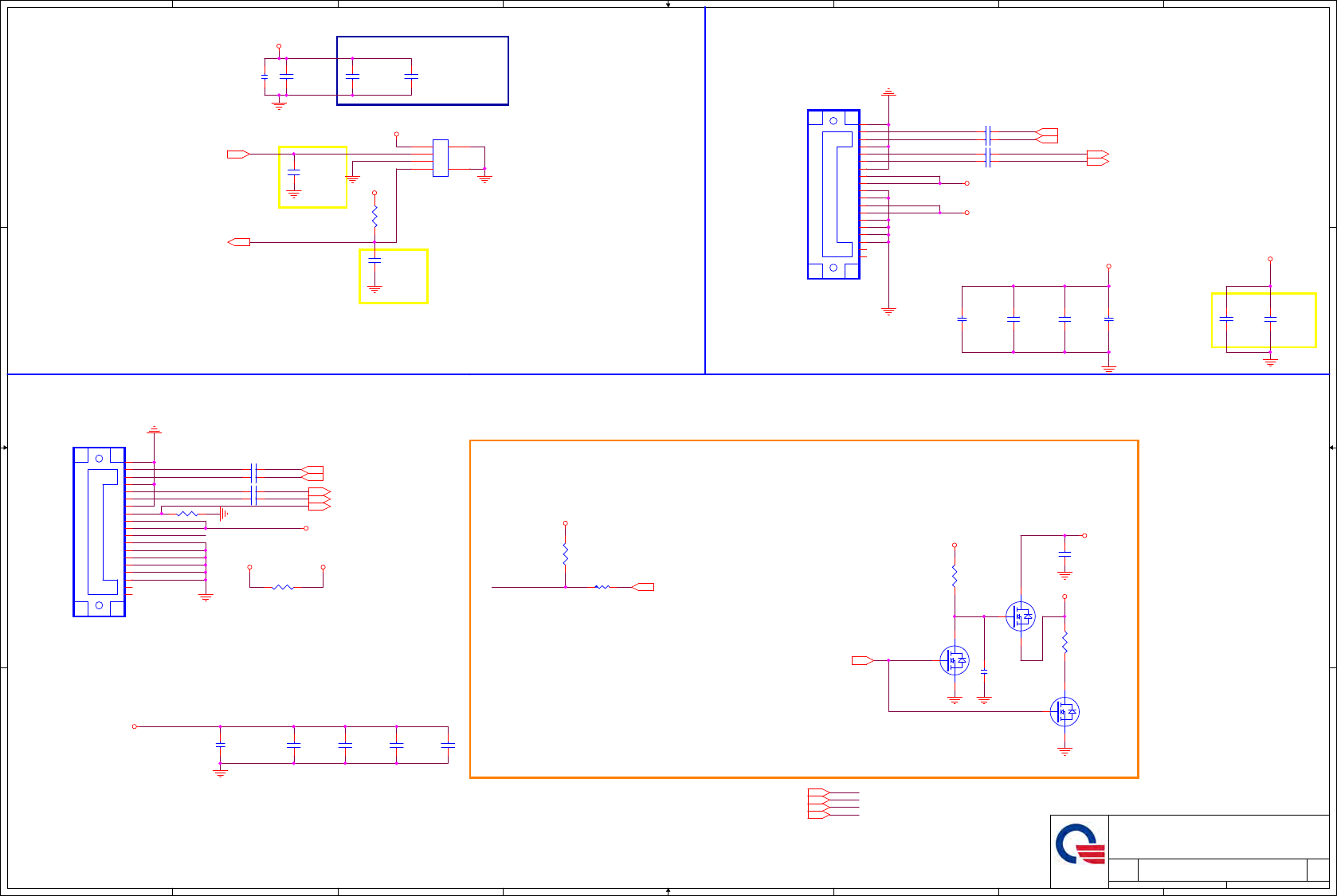This screenshot has width=1337, height=896.
Task: Select the leftmost MOSFET in the orange box
Action: 955,660
